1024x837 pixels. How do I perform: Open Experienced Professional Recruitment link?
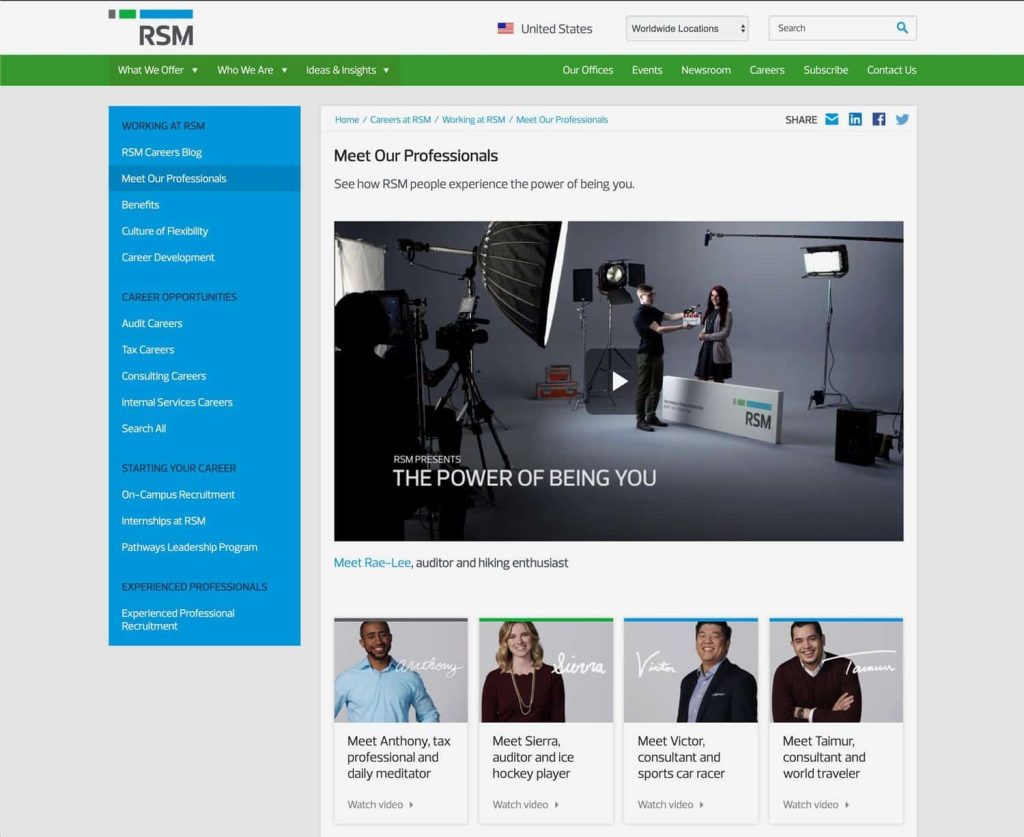click(178, 620)
